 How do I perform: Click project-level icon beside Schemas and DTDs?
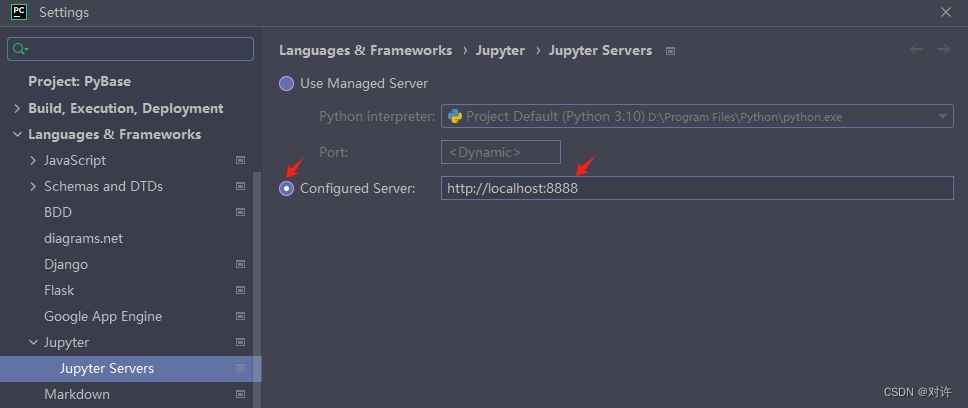pos(240,186)
